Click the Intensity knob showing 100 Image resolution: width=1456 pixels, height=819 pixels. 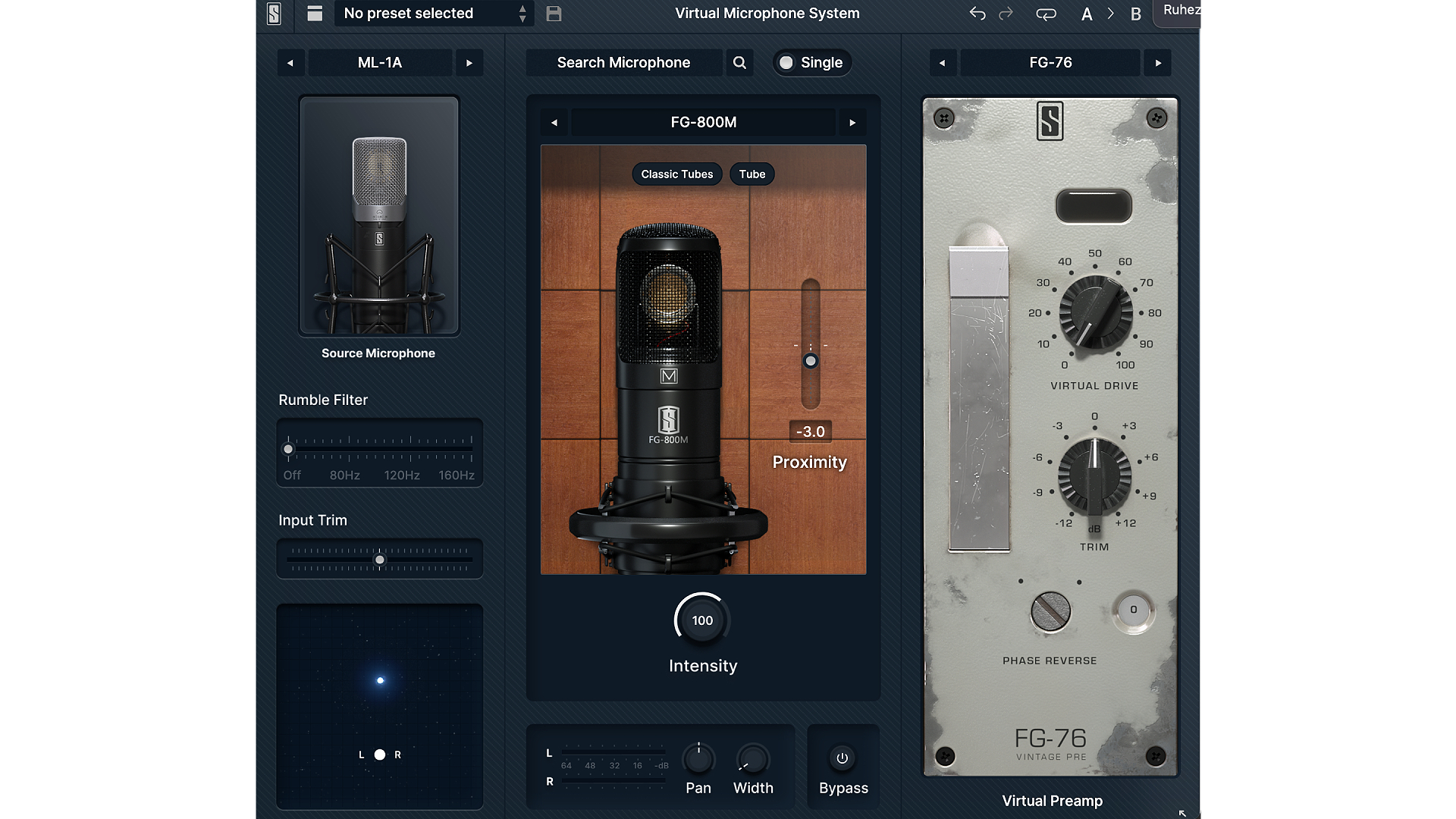702,620
